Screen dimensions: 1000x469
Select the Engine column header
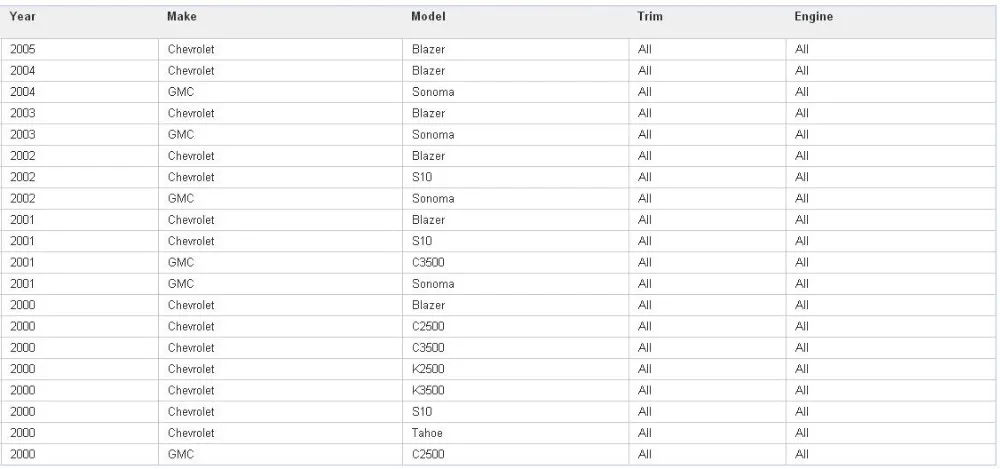(x=812, y=18)
